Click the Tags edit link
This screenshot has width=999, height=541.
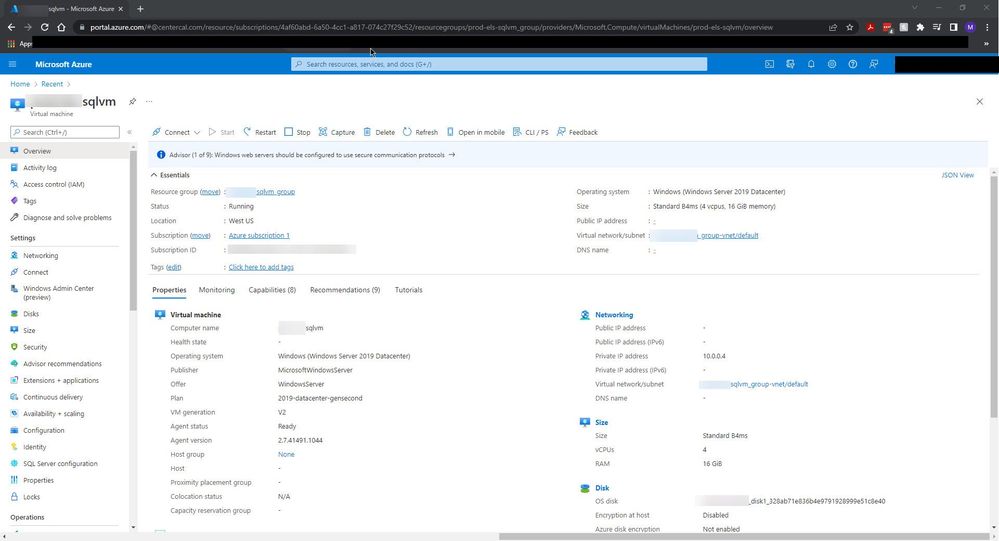click(173, 268)
